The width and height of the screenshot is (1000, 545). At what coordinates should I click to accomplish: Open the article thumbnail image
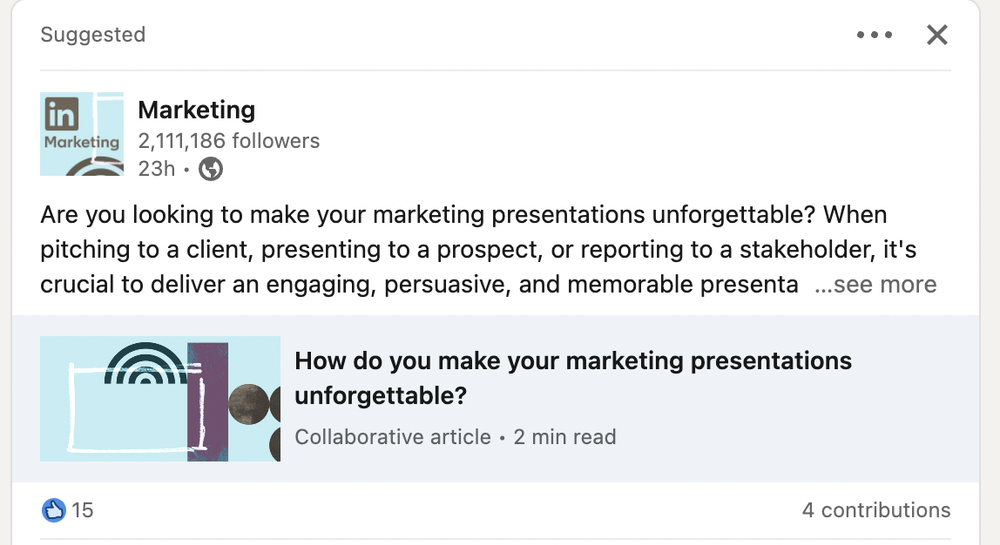click(x=160, y=399)
